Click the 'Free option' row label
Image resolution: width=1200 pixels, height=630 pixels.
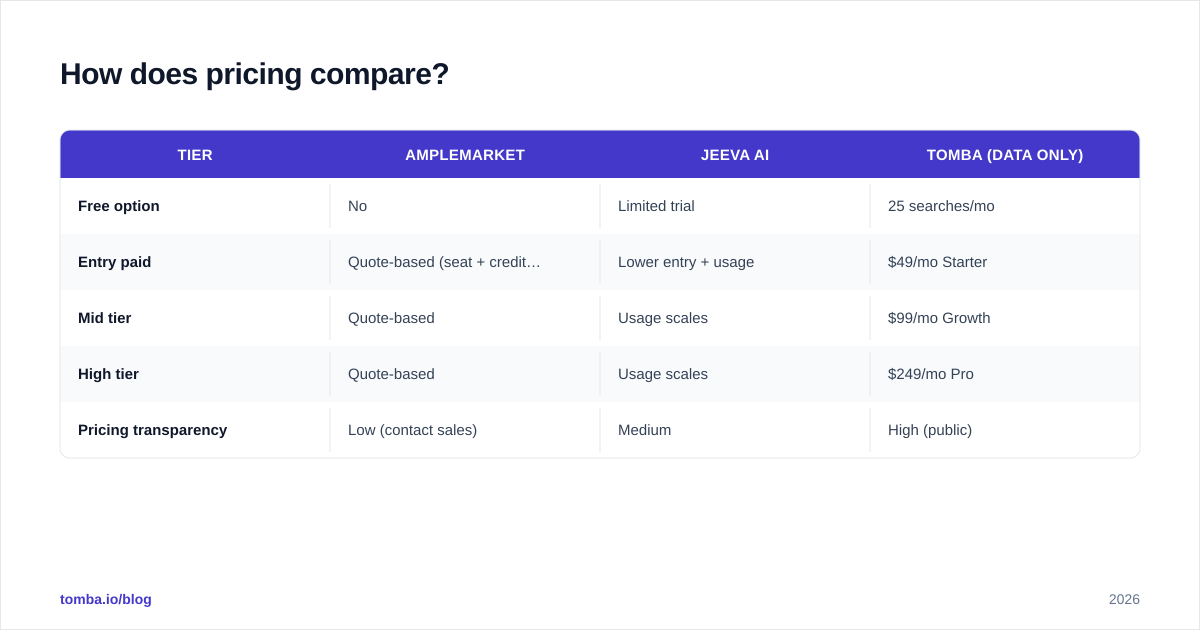coord(119,206)
